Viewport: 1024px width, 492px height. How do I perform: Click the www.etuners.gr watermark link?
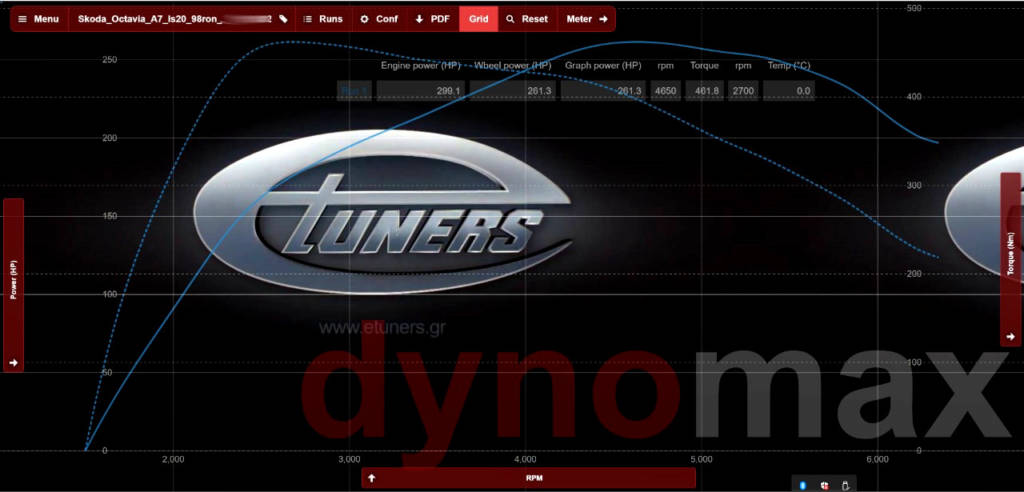tap(368, 326)
